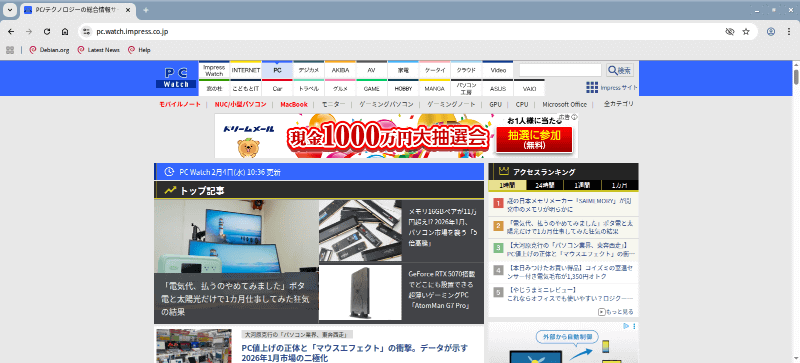Click the trend arrow icon beside トップ記事

[170, 190]
